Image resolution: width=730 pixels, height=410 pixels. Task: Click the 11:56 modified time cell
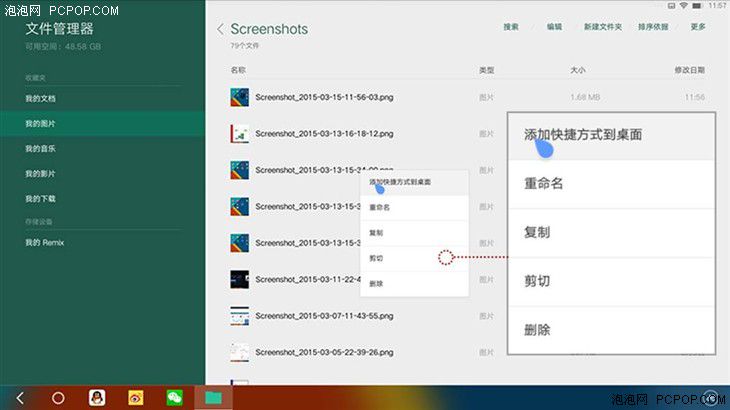695,97
